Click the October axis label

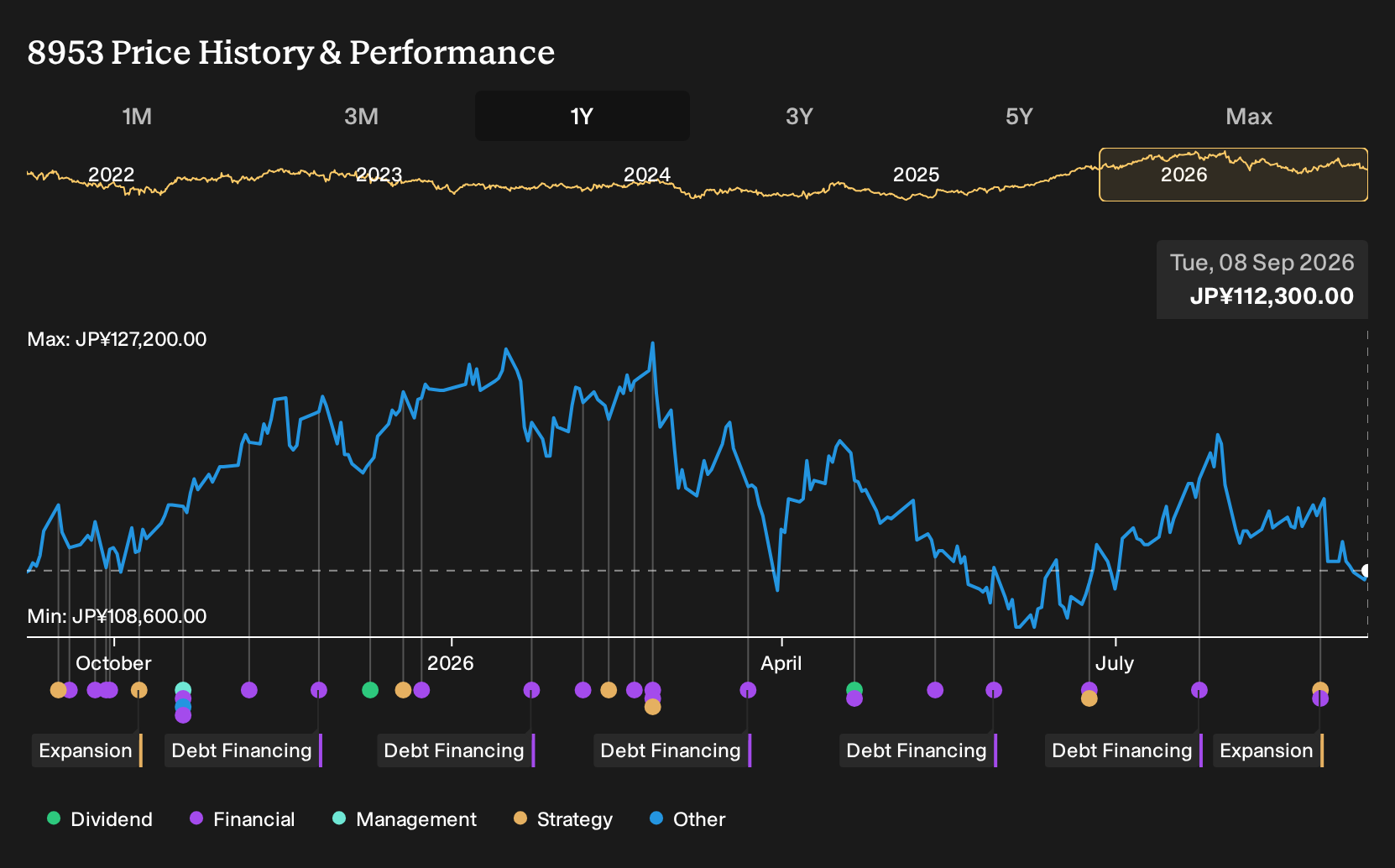pyautogui.click(x=113, y=663)
